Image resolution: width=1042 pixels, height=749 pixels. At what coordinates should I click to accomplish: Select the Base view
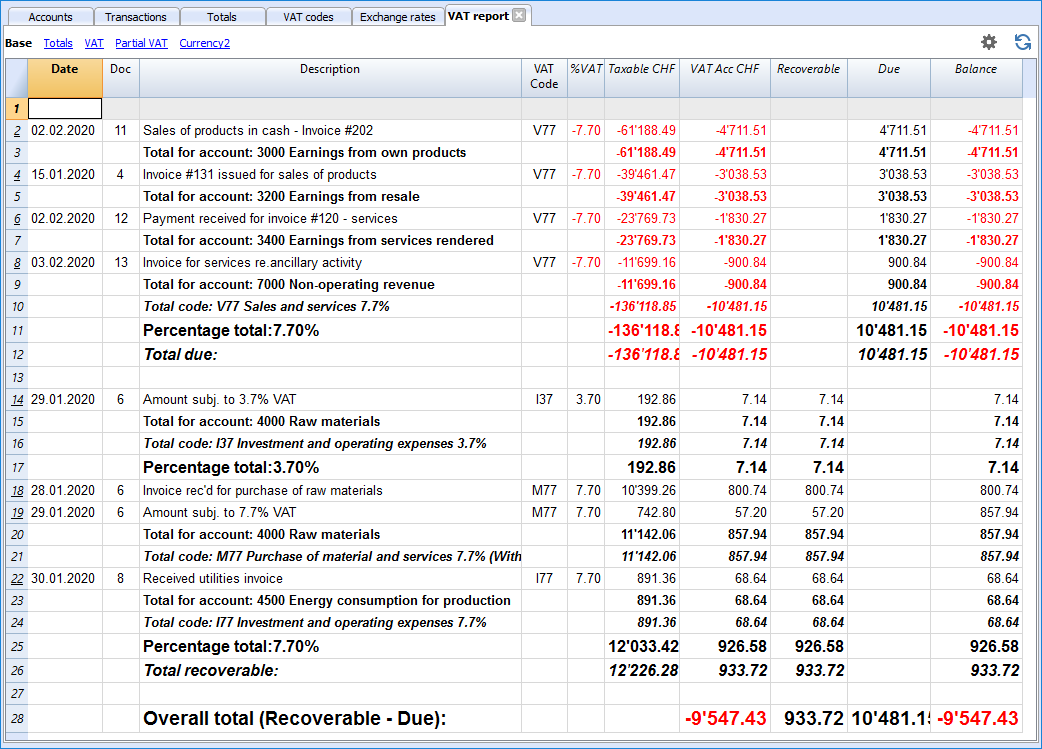18,43
